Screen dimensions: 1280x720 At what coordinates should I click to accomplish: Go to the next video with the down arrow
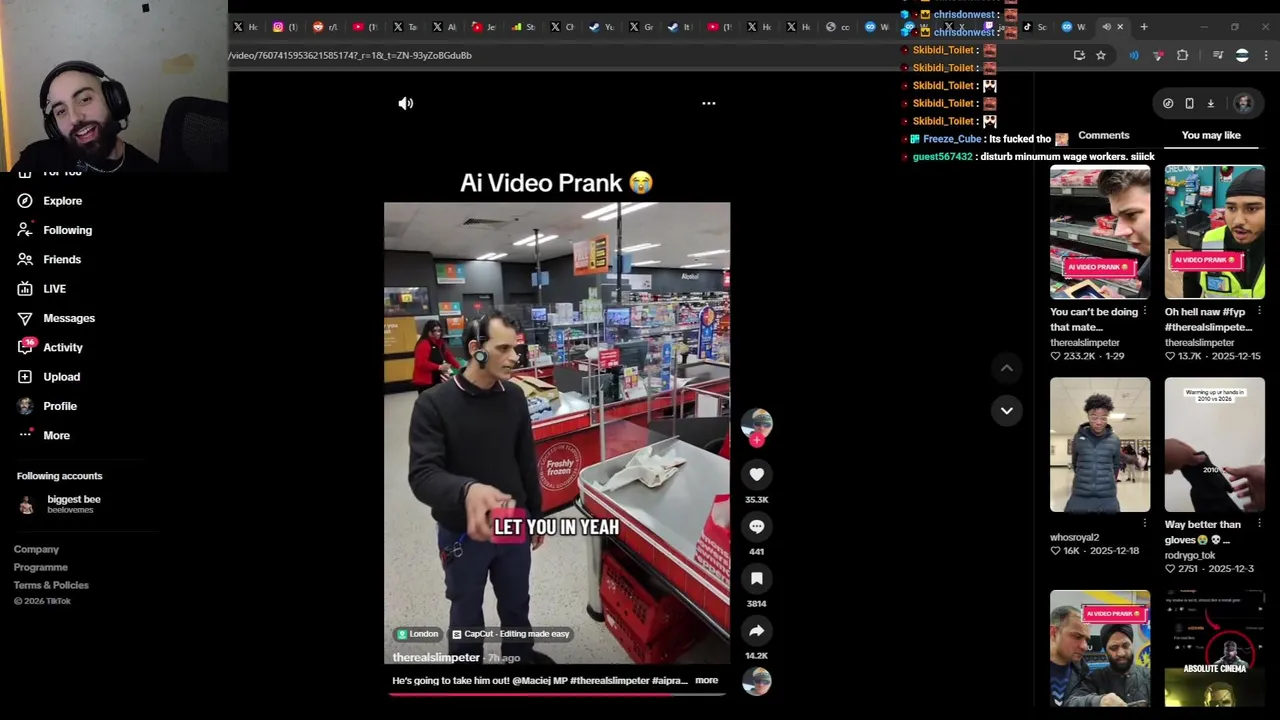tap(1007, 410)
